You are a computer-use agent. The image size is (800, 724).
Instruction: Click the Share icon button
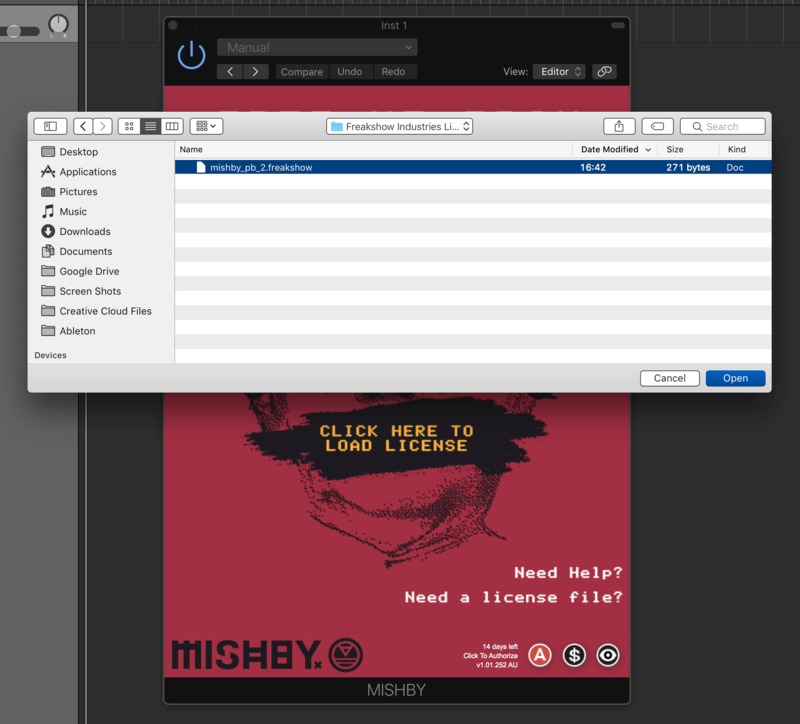pyautogui.click(x=619, y=126)
